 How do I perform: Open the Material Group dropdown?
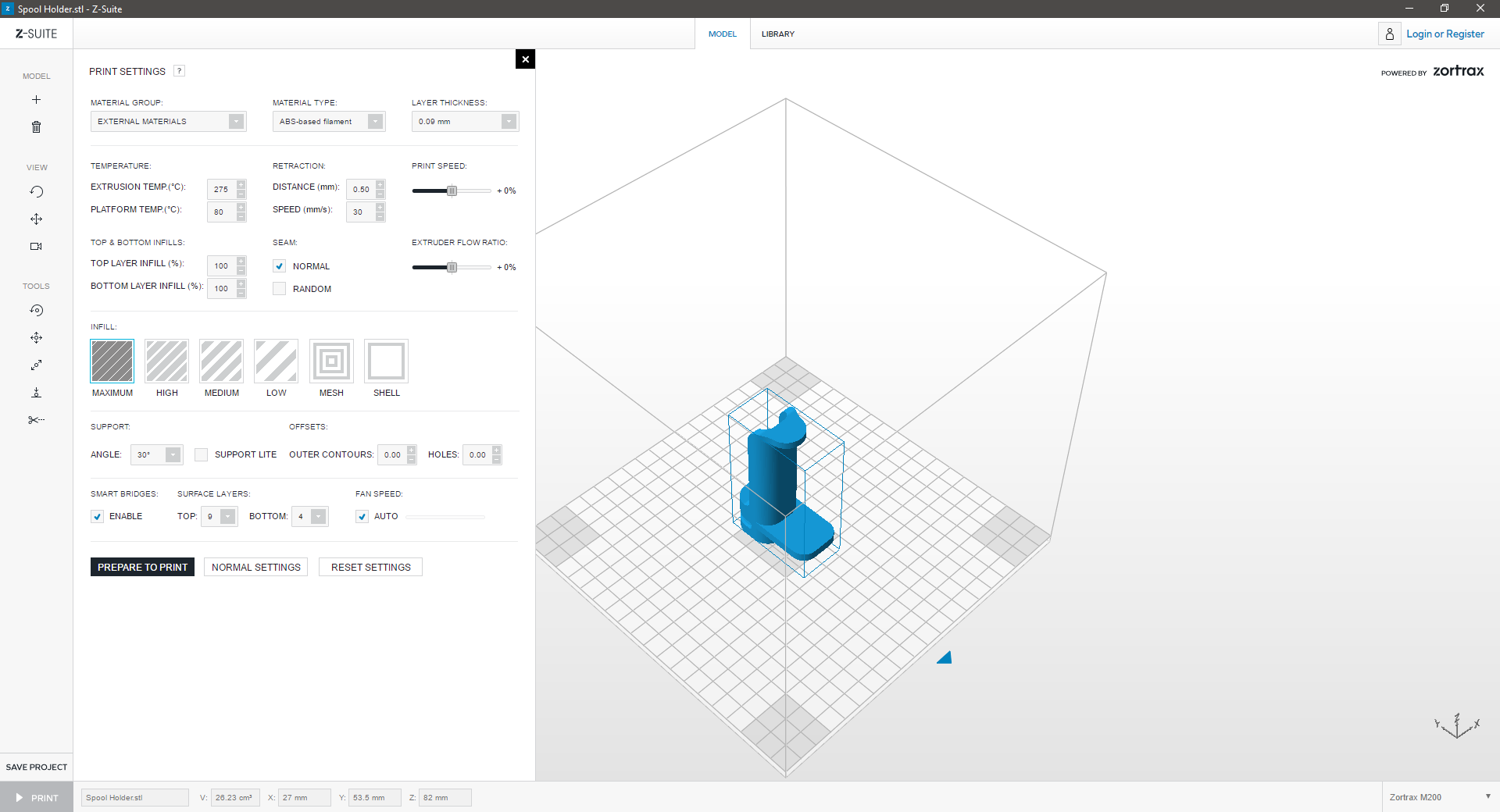[x=168, y=122]
